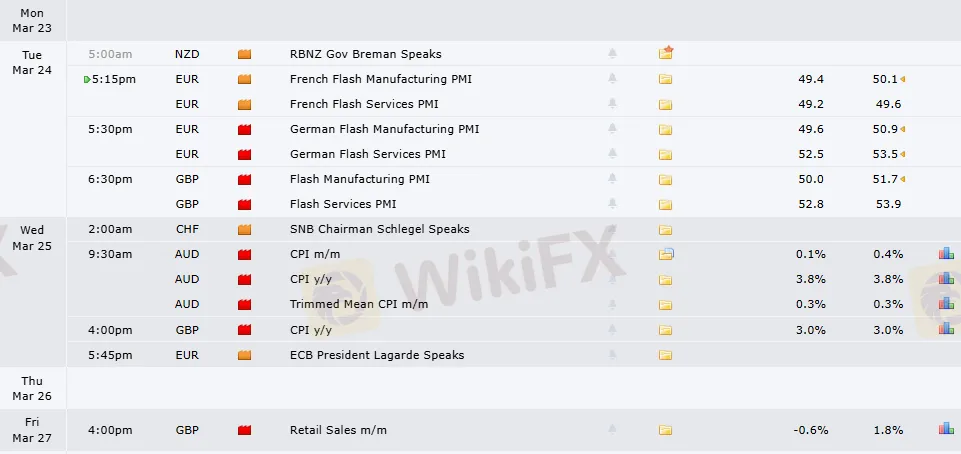The width and height of the screenshot is (961, 454).
Task: Select the Tue Mar 24 date cell
Action: (x=32, y=62)
